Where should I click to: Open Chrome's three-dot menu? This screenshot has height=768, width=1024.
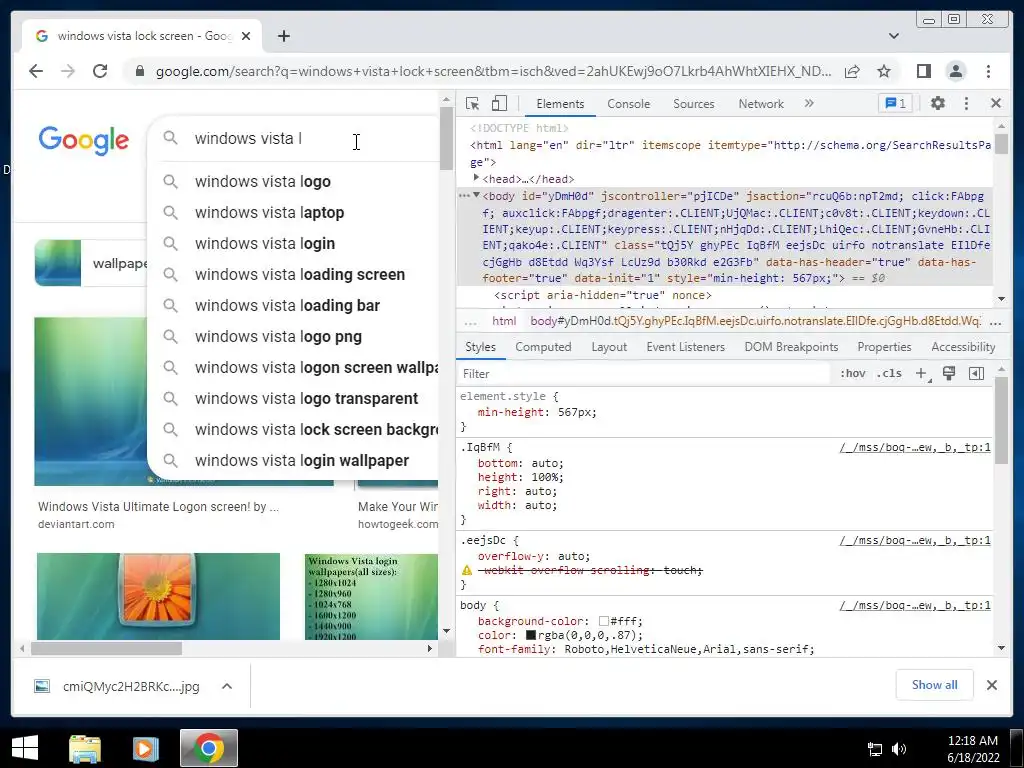(x=988, y=71)
